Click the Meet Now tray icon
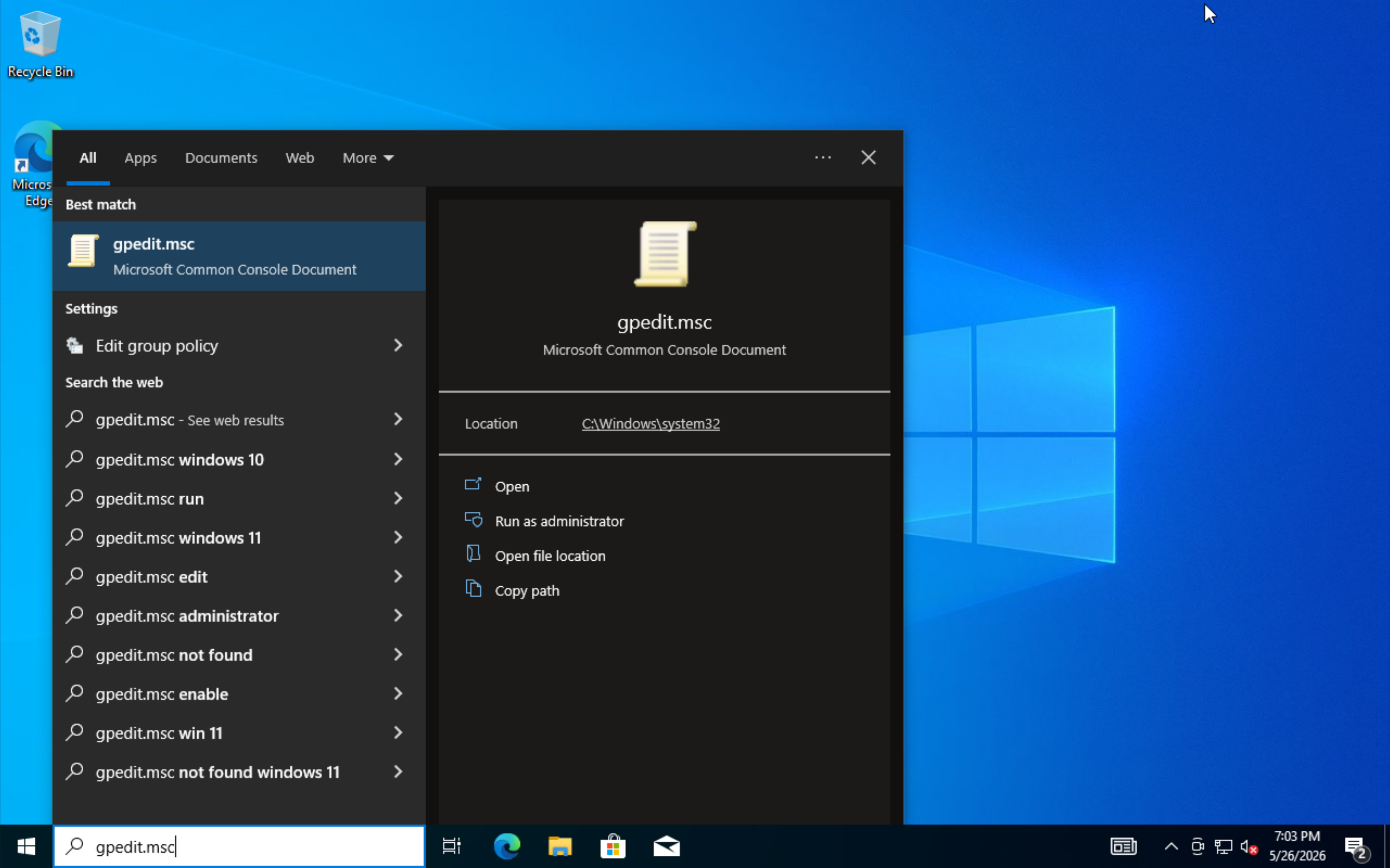 pos(1198,846)
